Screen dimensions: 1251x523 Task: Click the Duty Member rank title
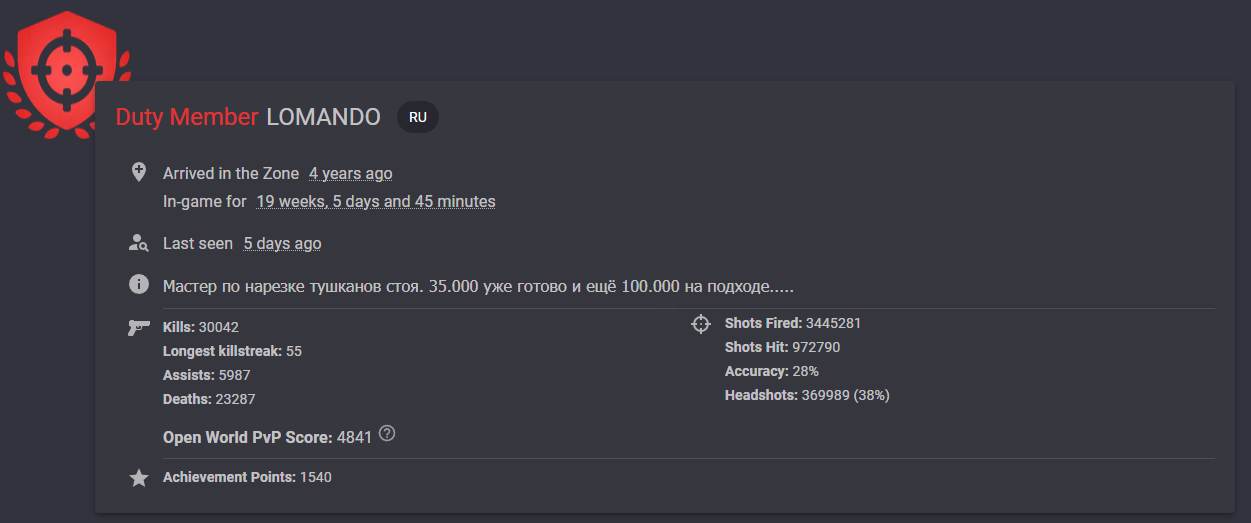coord(187,117)
